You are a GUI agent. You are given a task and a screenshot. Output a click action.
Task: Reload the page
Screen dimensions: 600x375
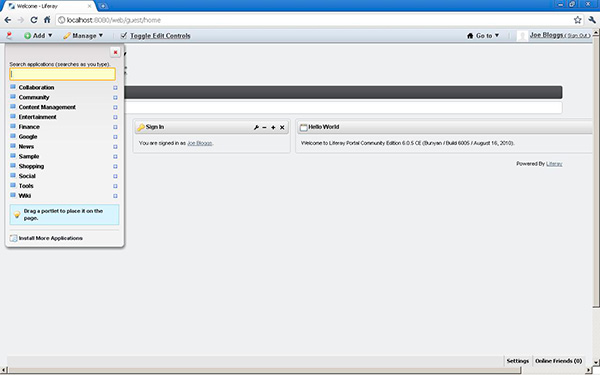point(34,20)
